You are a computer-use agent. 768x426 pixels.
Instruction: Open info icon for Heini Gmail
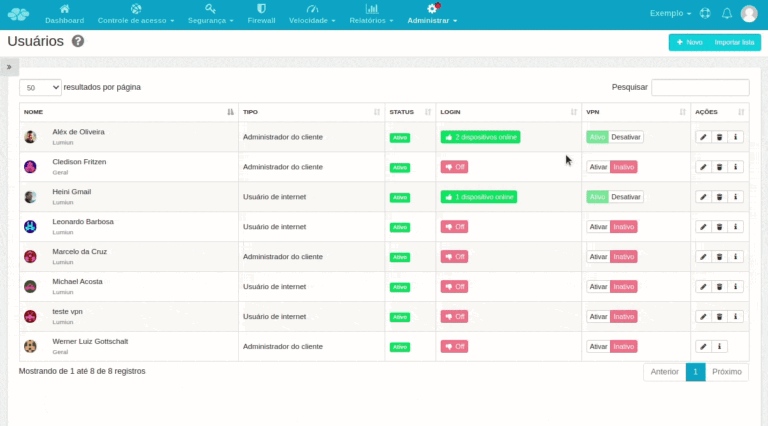[x=735, y=197]
